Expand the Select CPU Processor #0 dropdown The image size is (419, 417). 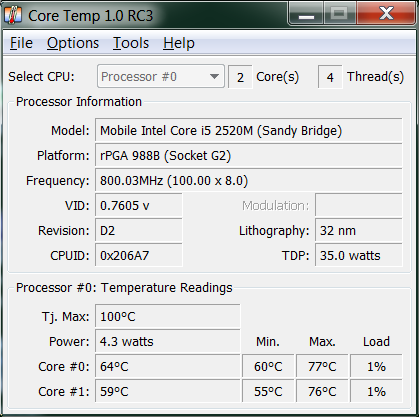point(161,77)
